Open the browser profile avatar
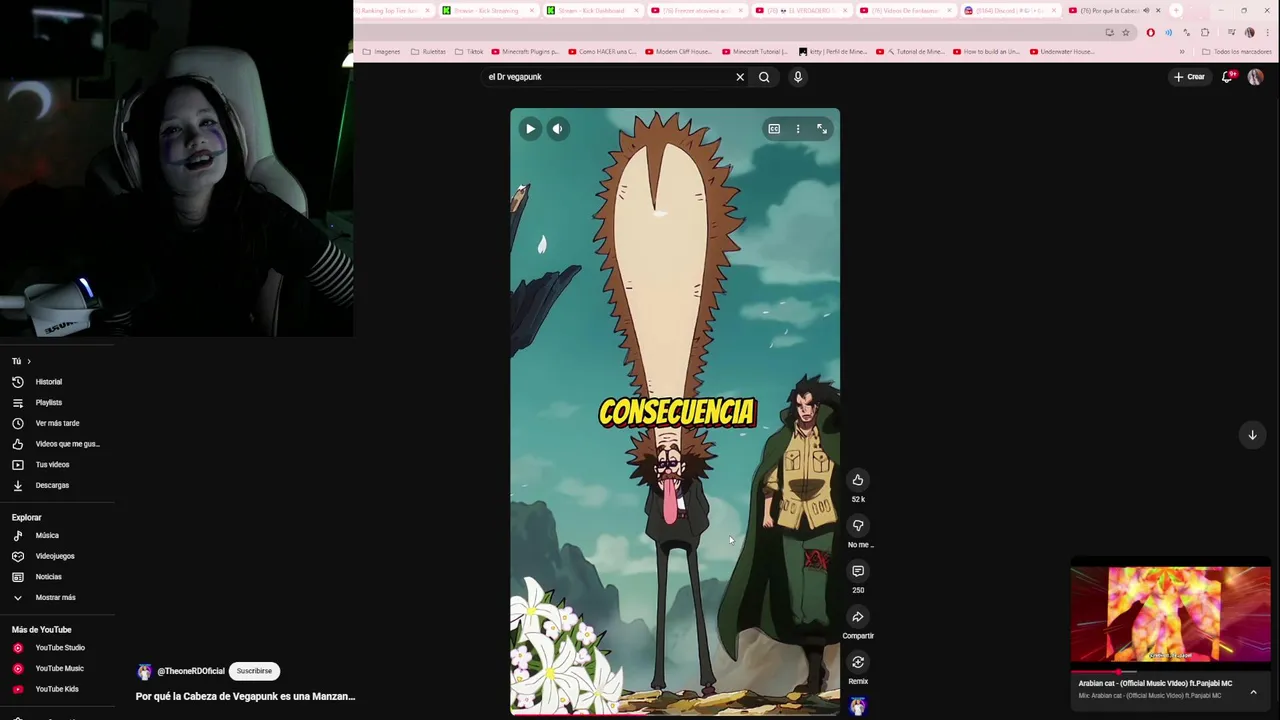The height and width of the screenshot is (720, 1280). click(1249, 32)
